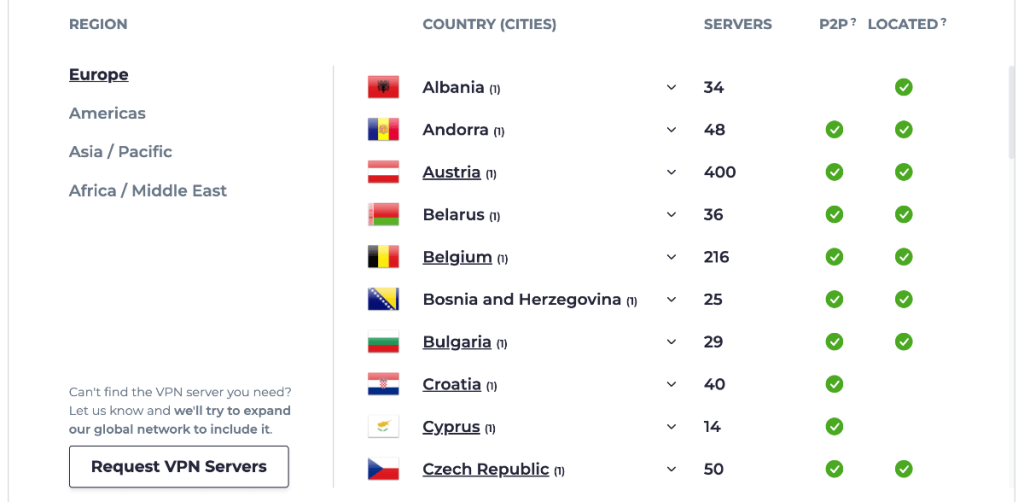Click the Belarus flag icon
The image size is (1024, 502).
(x=383, y=215)
